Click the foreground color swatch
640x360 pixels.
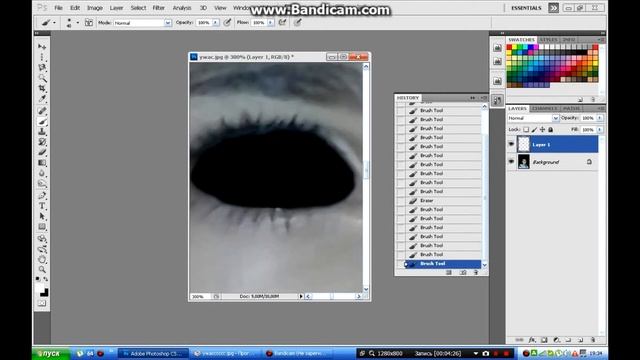[x=40, y=289]
